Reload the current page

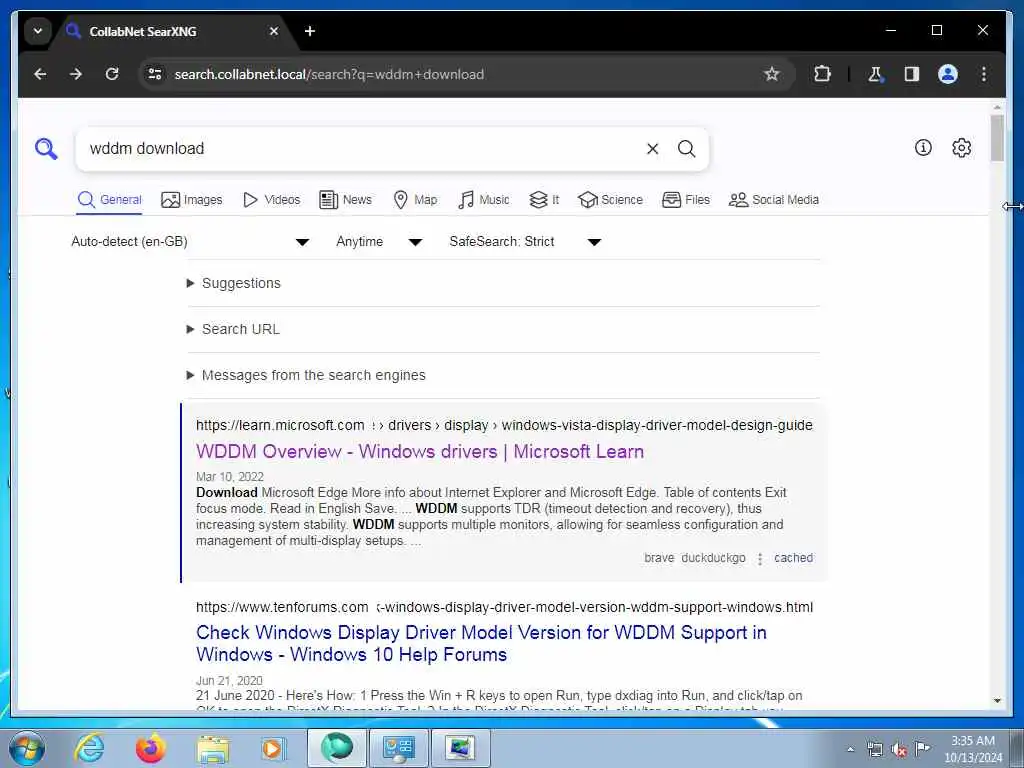[x=112, y=74]
